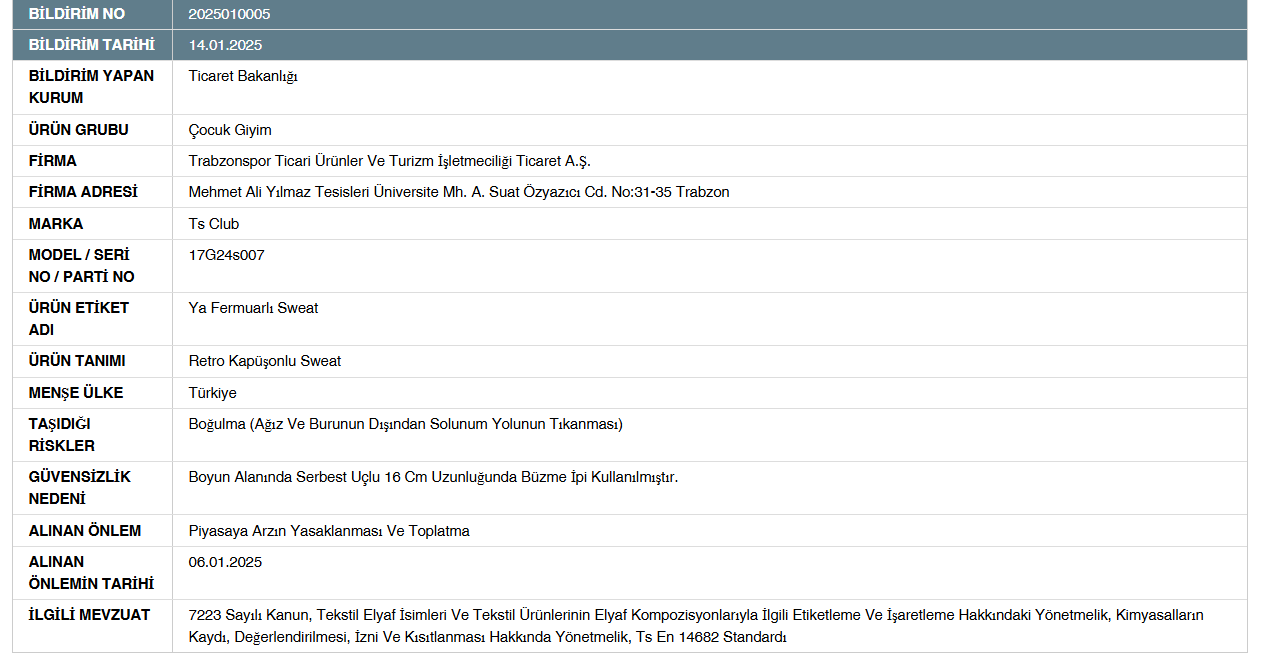
Task: Select the 7223 Sayılı Kanun legislation text
Action: tap(696, 626)
